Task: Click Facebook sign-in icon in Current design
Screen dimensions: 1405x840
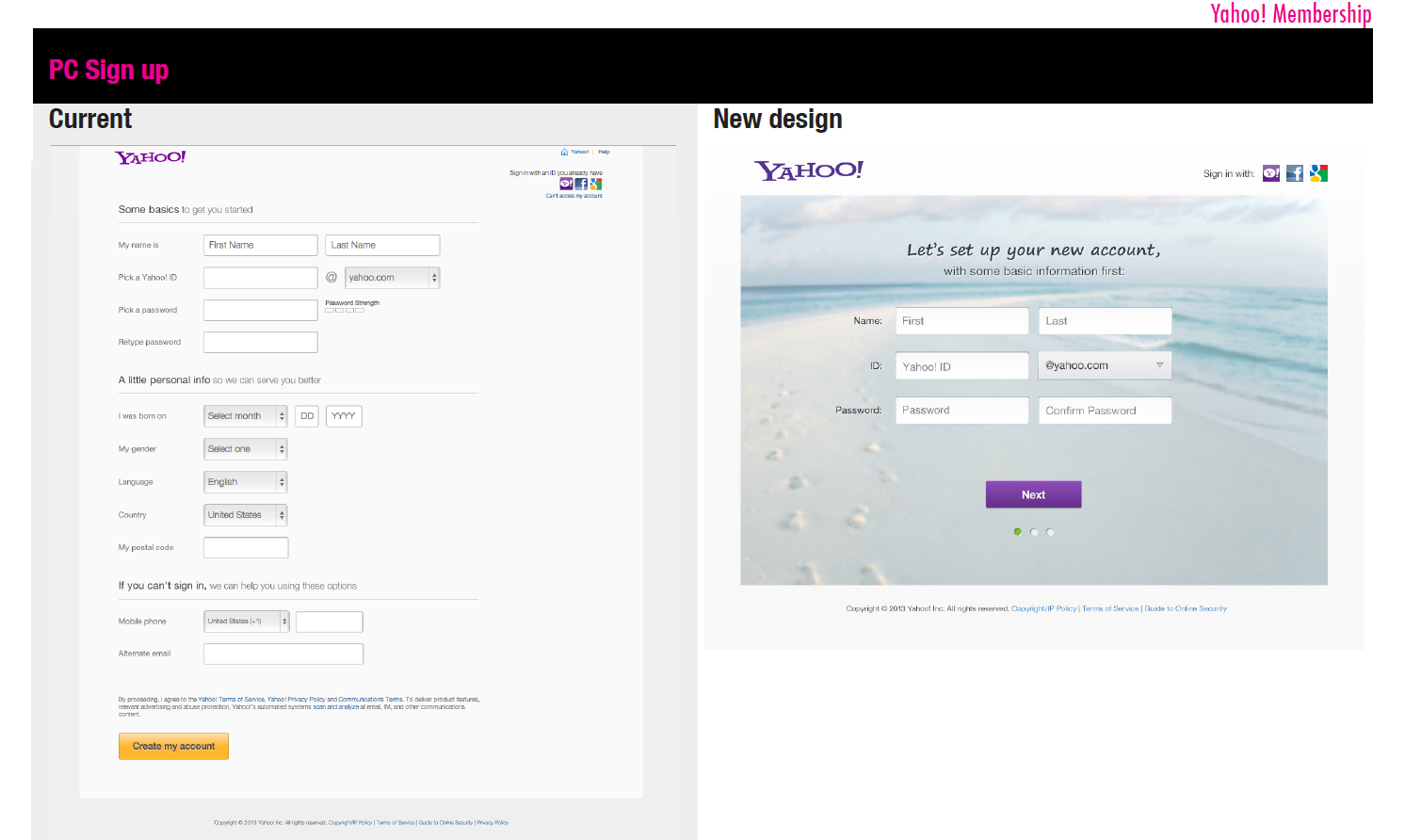Action: tap(581, 184)
